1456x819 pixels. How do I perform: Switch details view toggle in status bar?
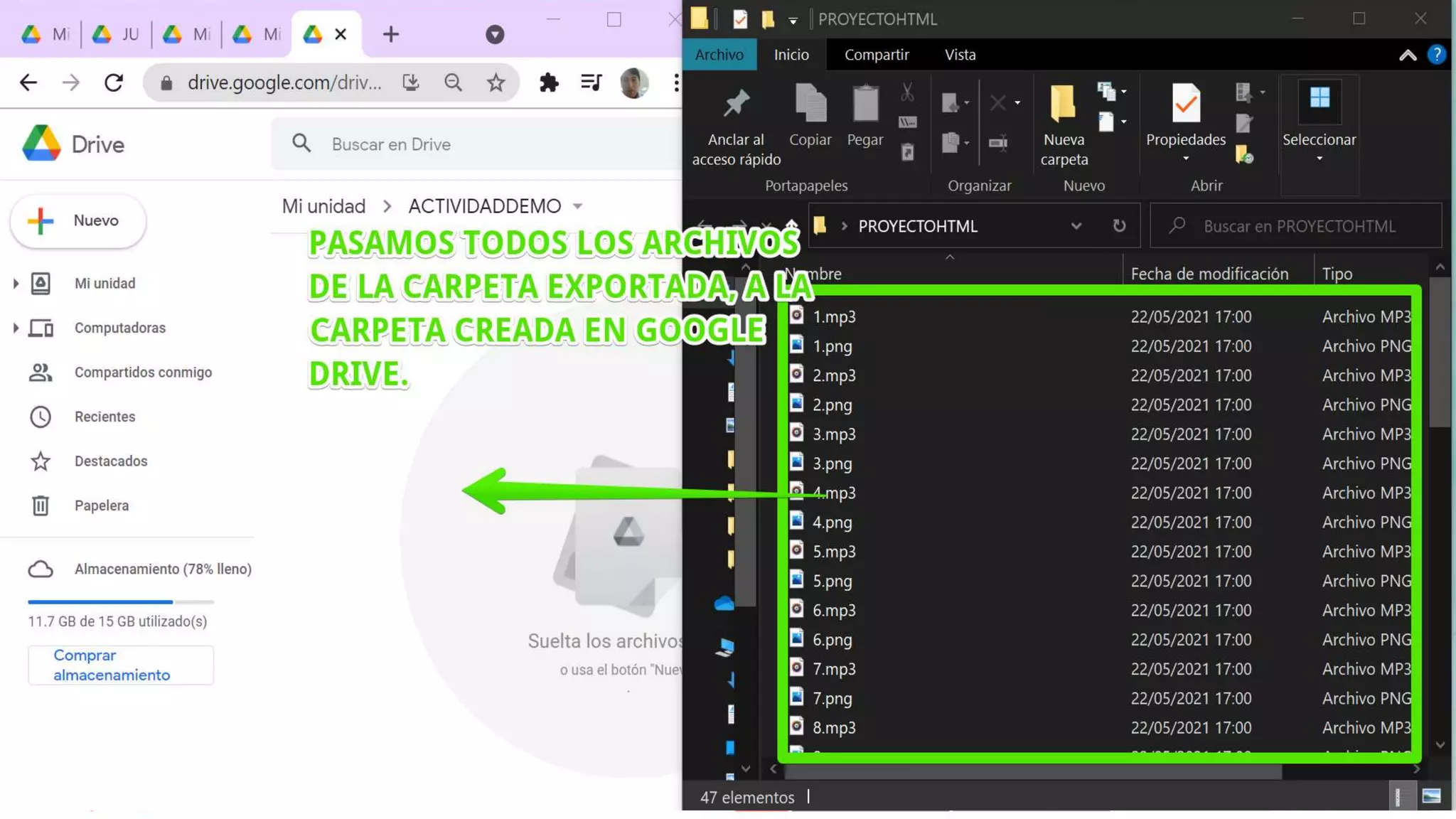click(1398, 797)
